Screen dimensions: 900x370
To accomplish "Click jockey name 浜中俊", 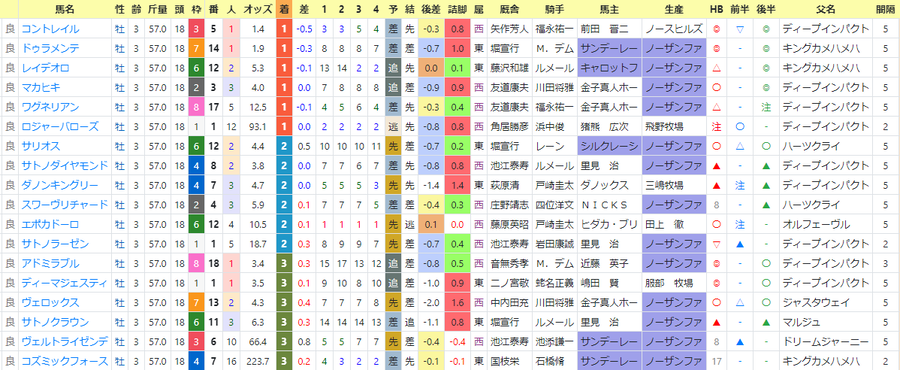I will coord(550,127).
